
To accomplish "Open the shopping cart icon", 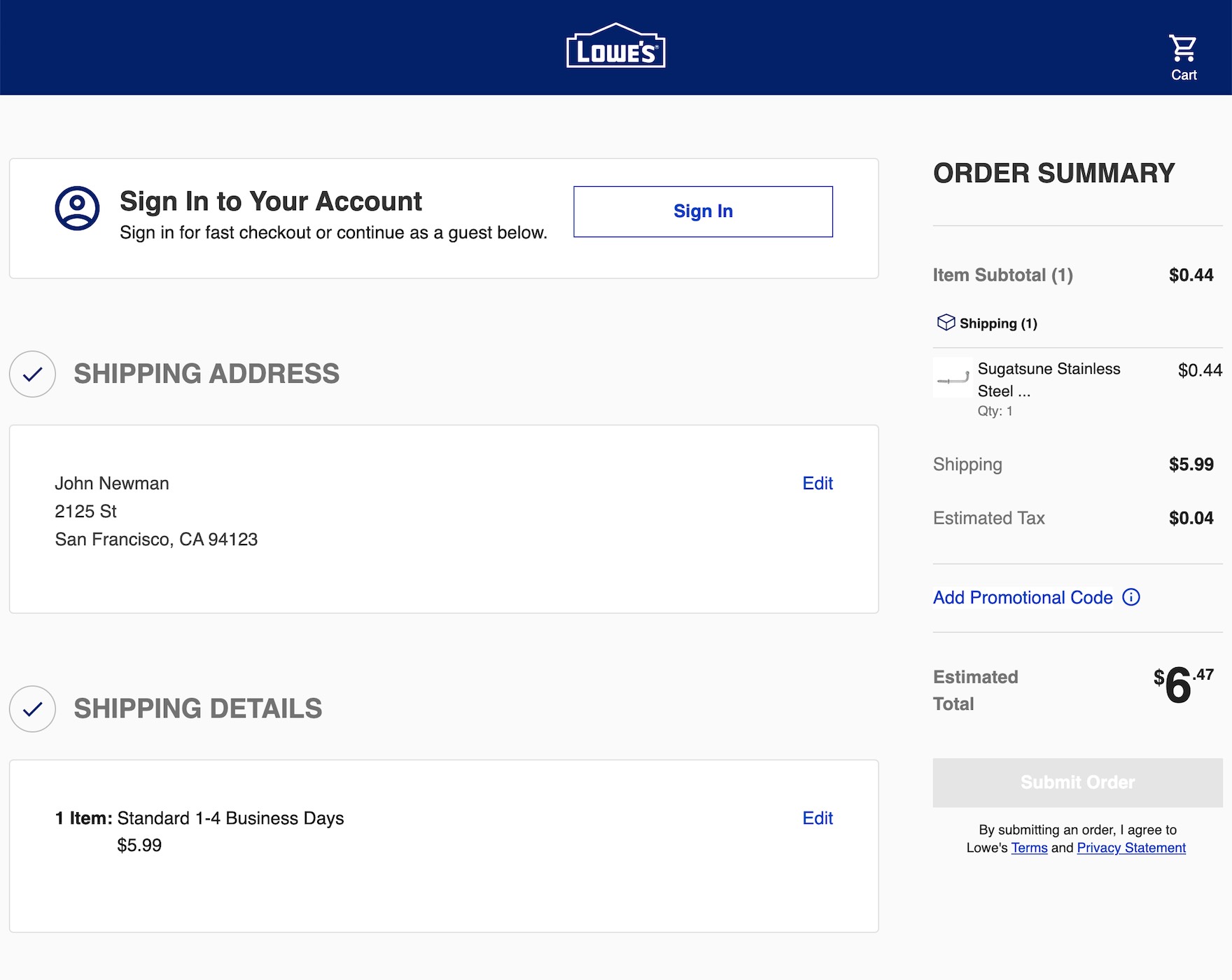I will point(1183,49).
